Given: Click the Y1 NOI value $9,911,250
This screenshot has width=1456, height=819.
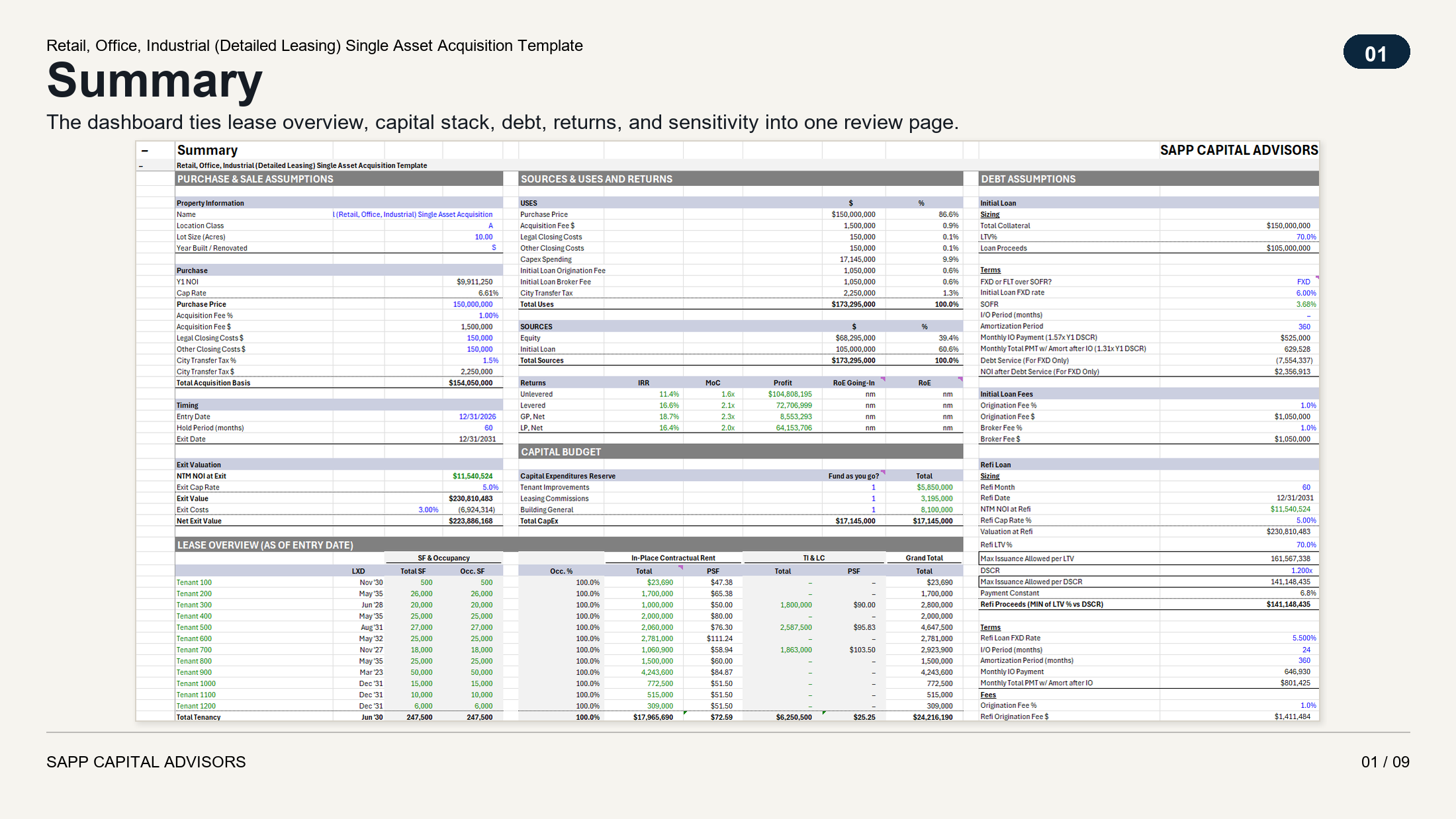Looking at the screenshot, I should click(x=475, y=282).
